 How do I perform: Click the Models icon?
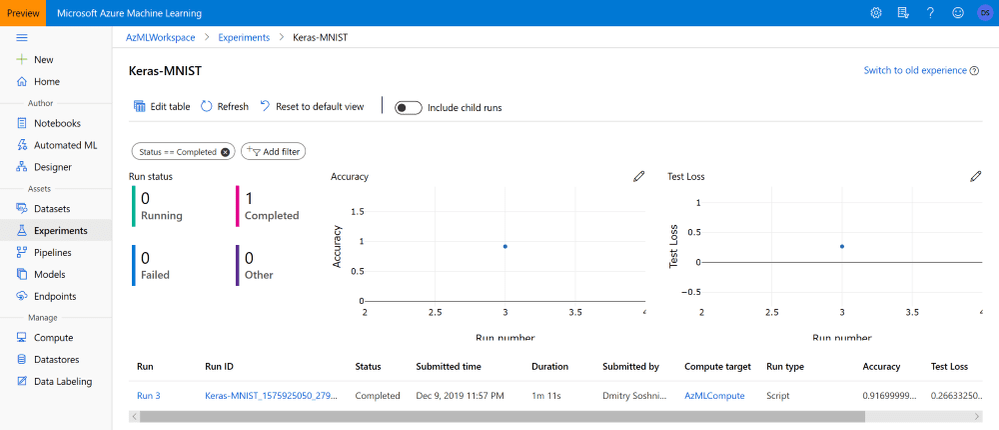[22, 275]
